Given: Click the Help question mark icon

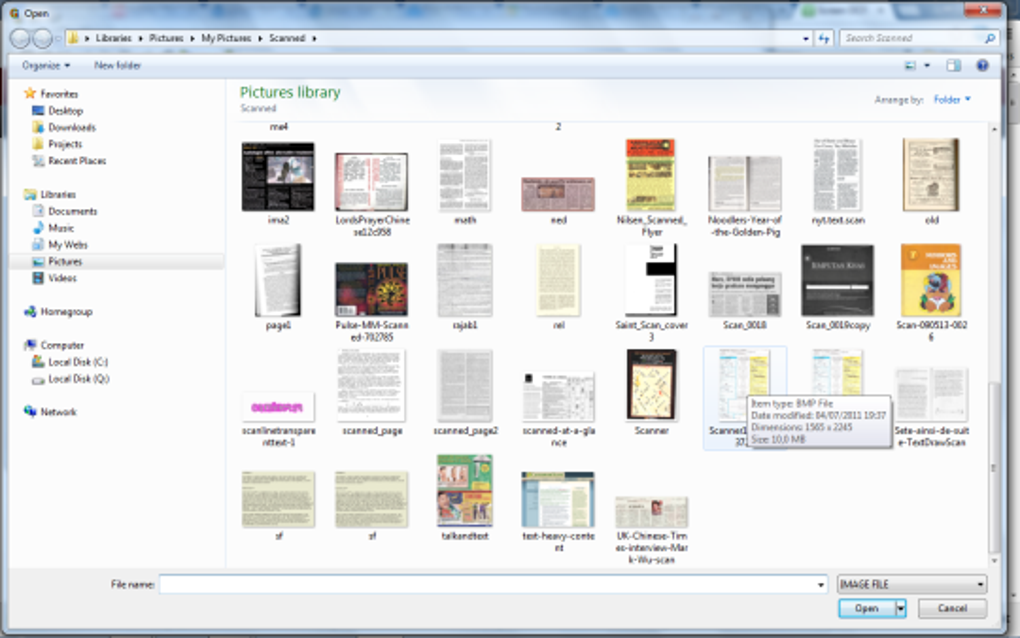Looking at the screenshot, I should point(982,65).
